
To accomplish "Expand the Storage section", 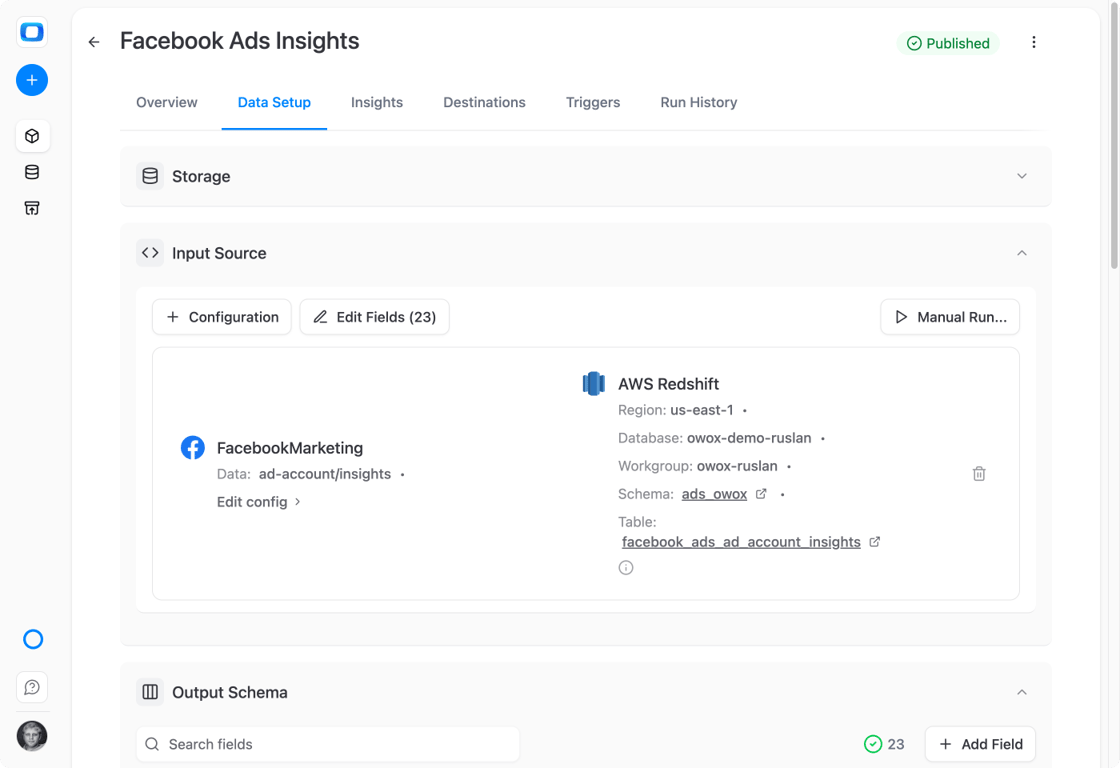I will 1021,176.
